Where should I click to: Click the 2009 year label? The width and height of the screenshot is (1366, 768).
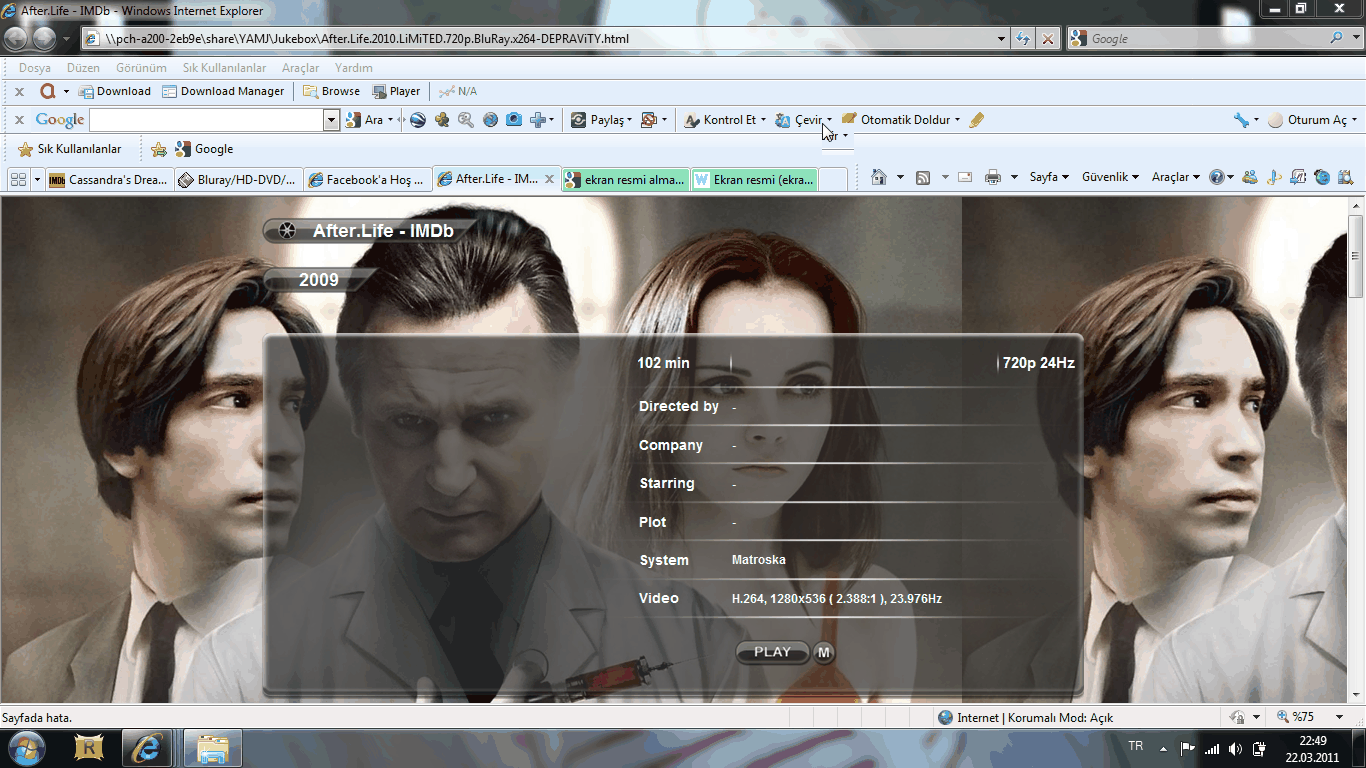(x=319, y=280)
